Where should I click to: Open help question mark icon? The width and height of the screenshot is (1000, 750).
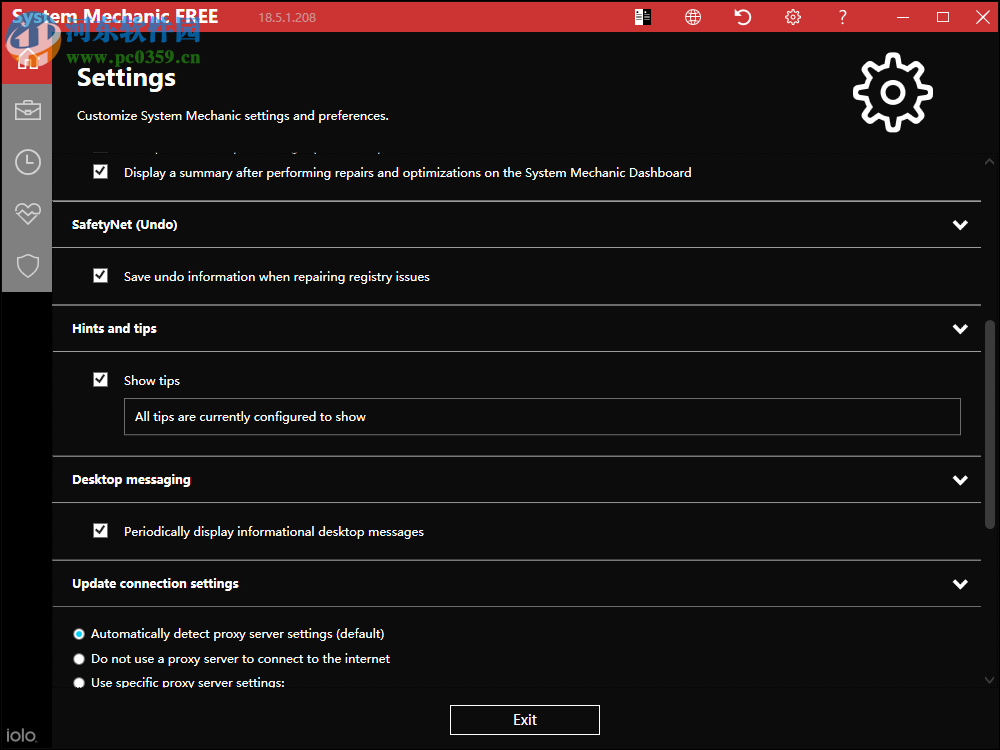click(x=842, y=17)
